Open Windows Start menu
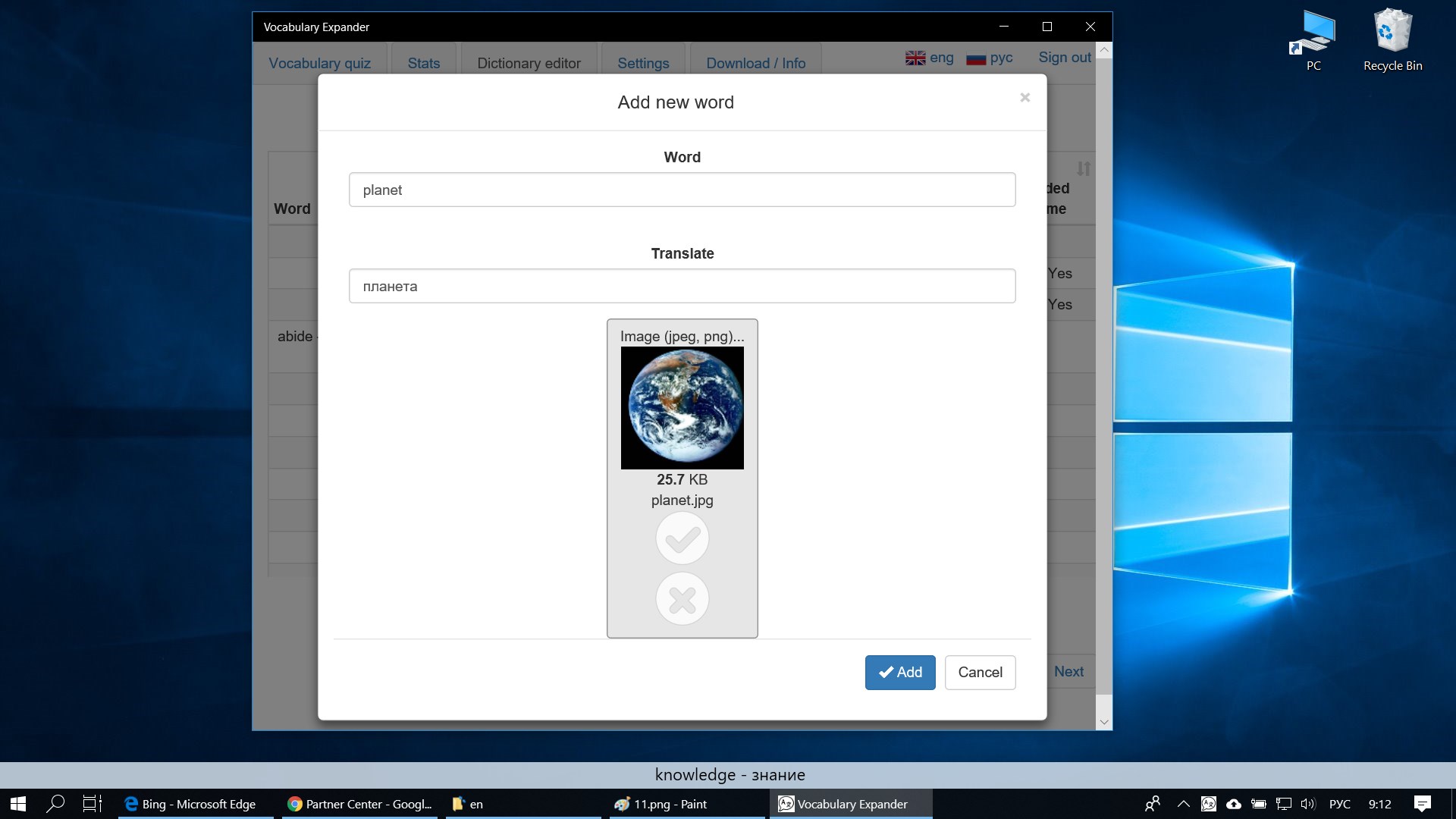This screenshot has width=1456, height=819. [x=18, y=804]
